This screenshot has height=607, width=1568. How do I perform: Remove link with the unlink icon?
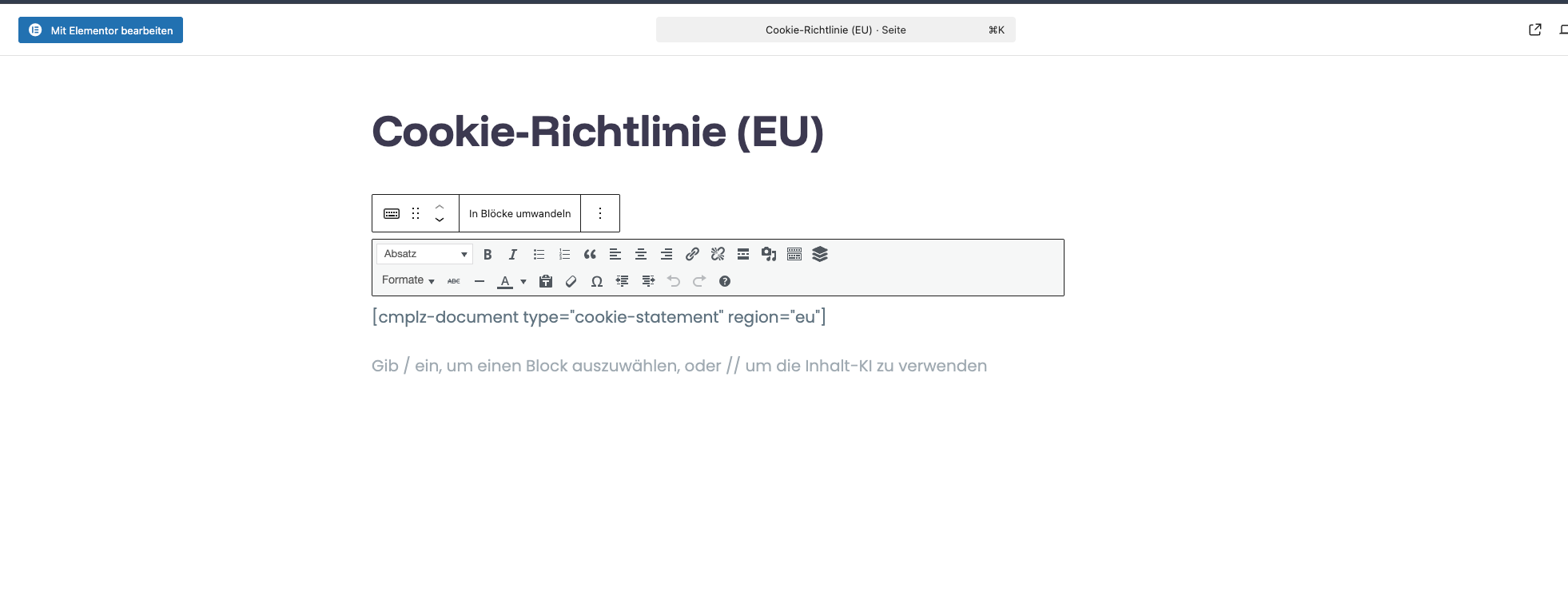[x=718, y=254]
